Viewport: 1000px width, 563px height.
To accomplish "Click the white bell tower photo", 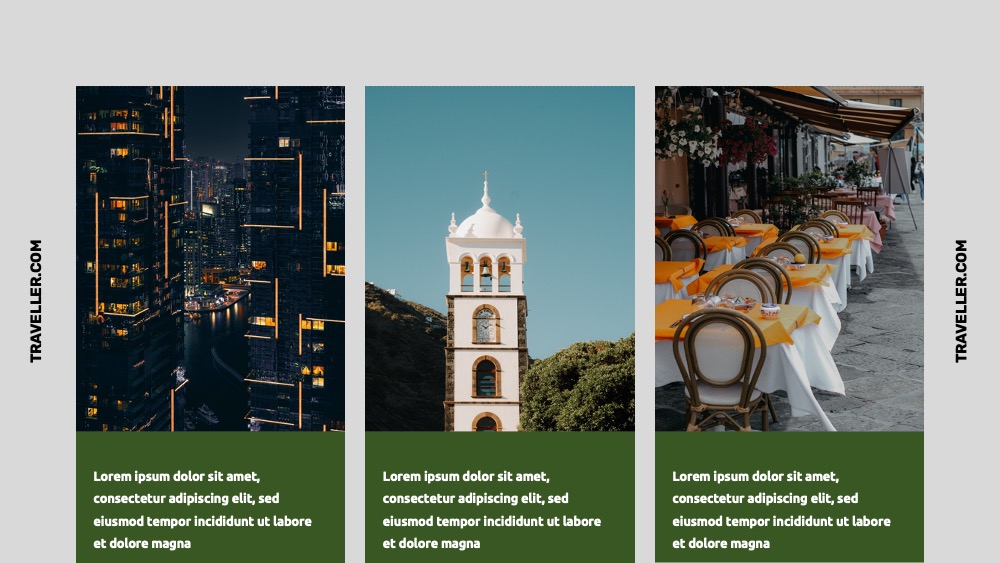I will [x=500, y=259].
